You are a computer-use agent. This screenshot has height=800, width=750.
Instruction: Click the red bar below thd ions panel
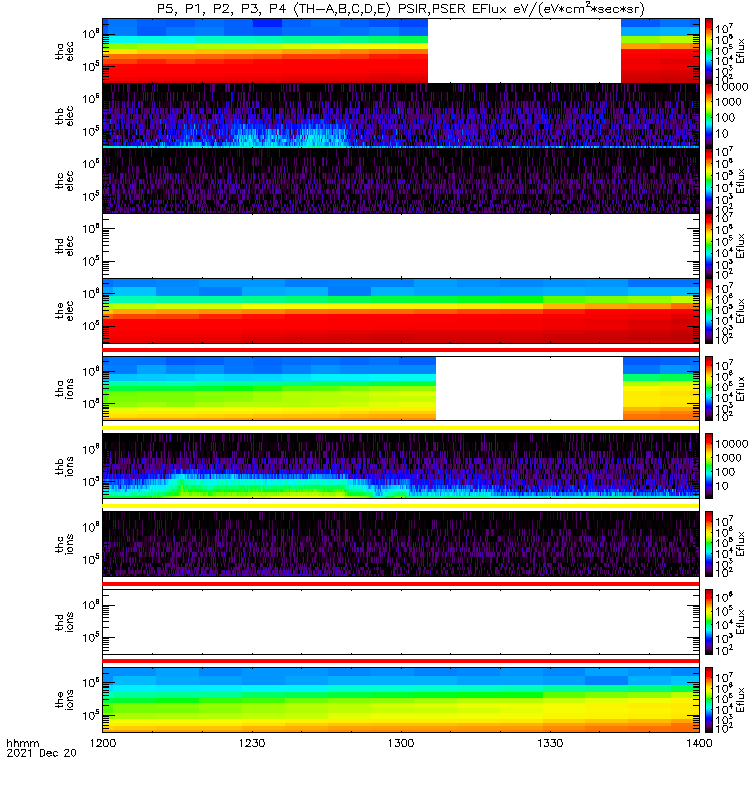[x=401, y=661]
